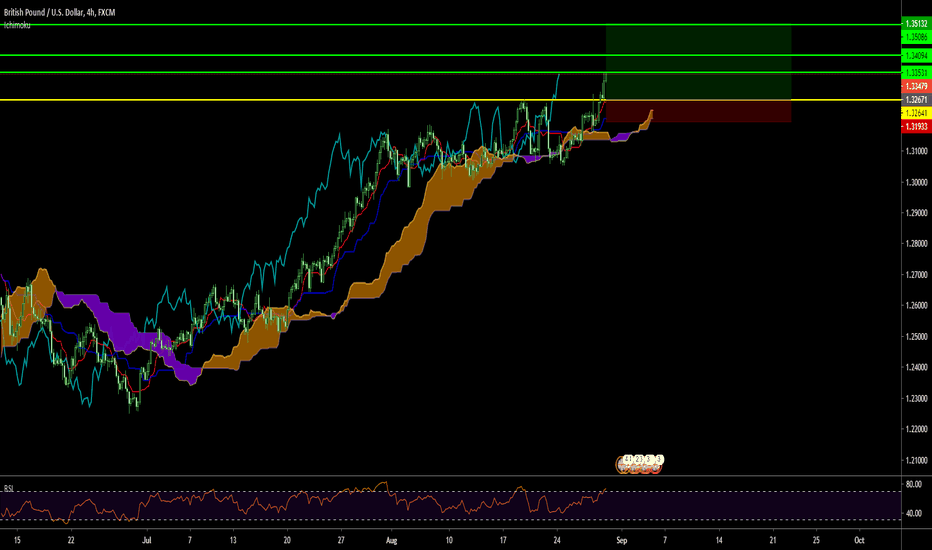This screenshot has width=932, height=550.
Task: Click the 1.33531 price label
Action: (916, 73)
